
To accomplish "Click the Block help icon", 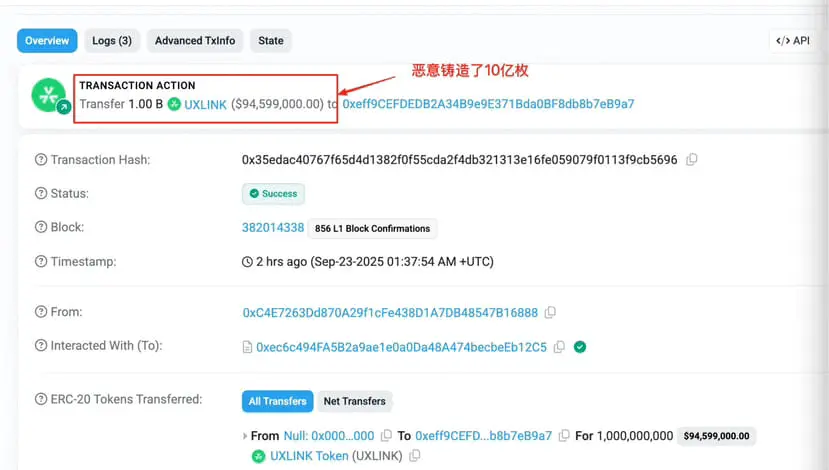I will [41, 227].
